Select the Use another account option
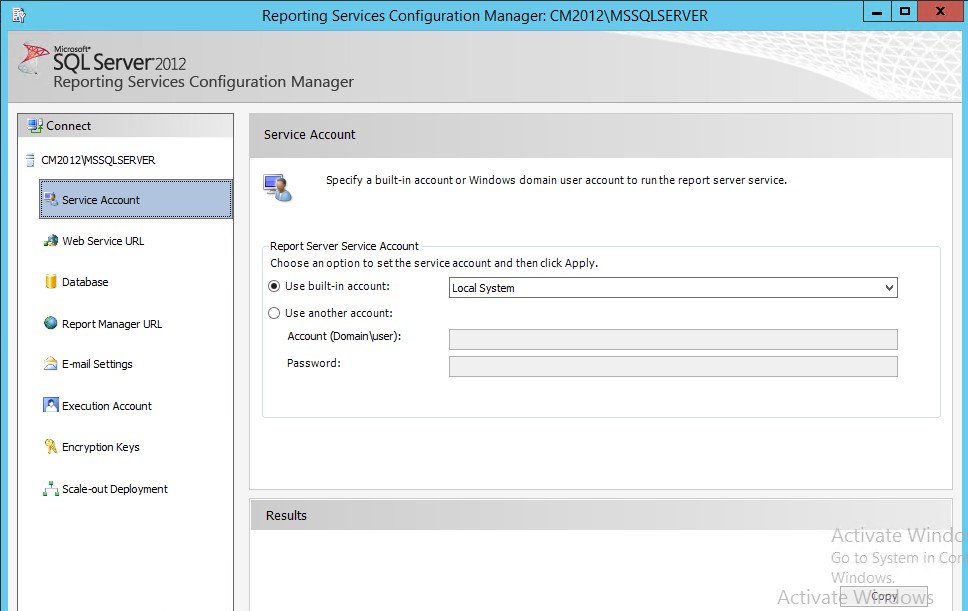Screen dimensions: 968x611 click(x=275, y=313)
